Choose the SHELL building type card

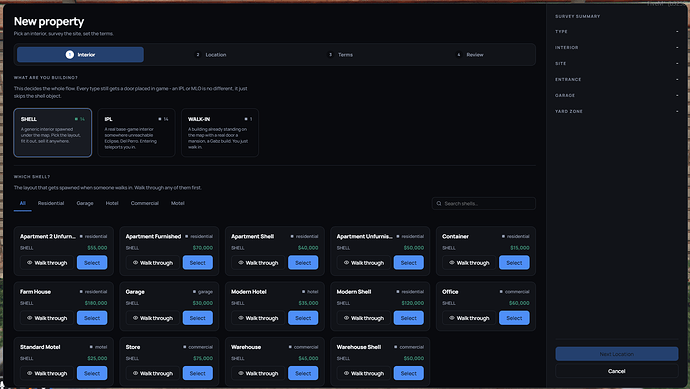pos(53,132)
